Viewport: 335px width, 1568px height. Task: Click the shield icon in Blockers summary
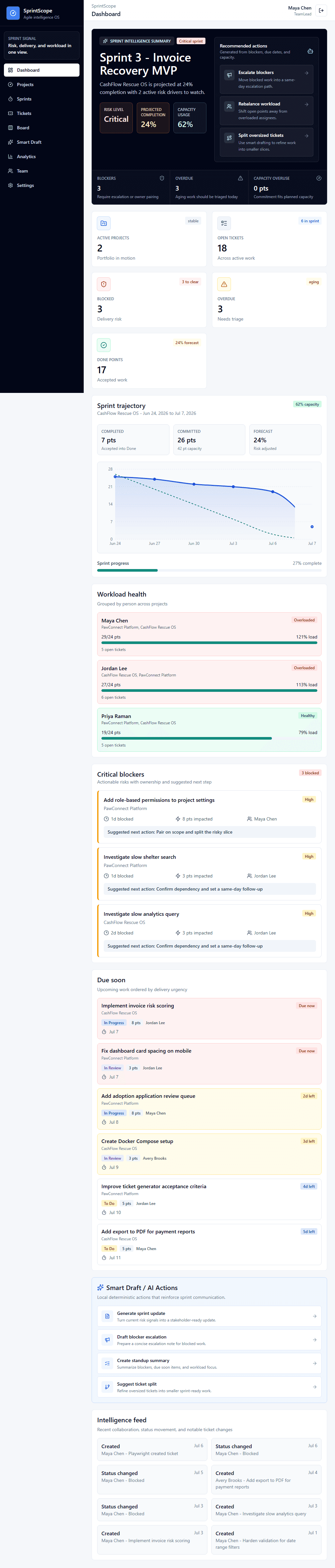162,178
